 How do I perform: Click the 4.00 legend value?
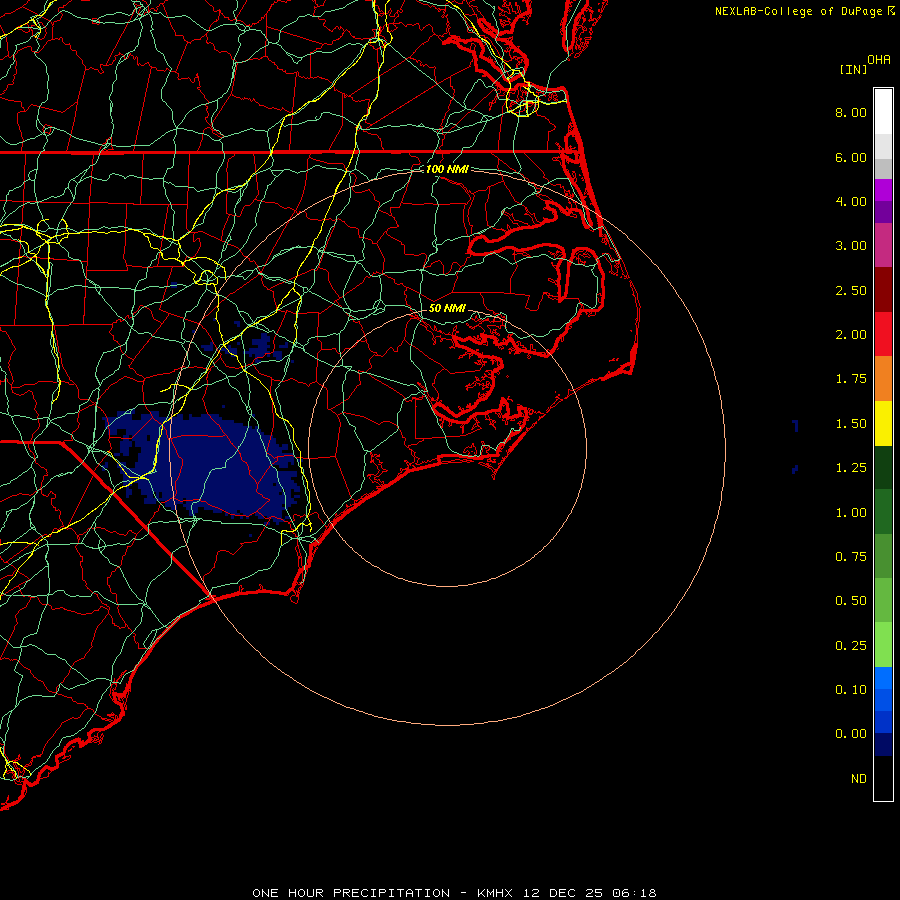pos(851,201)
